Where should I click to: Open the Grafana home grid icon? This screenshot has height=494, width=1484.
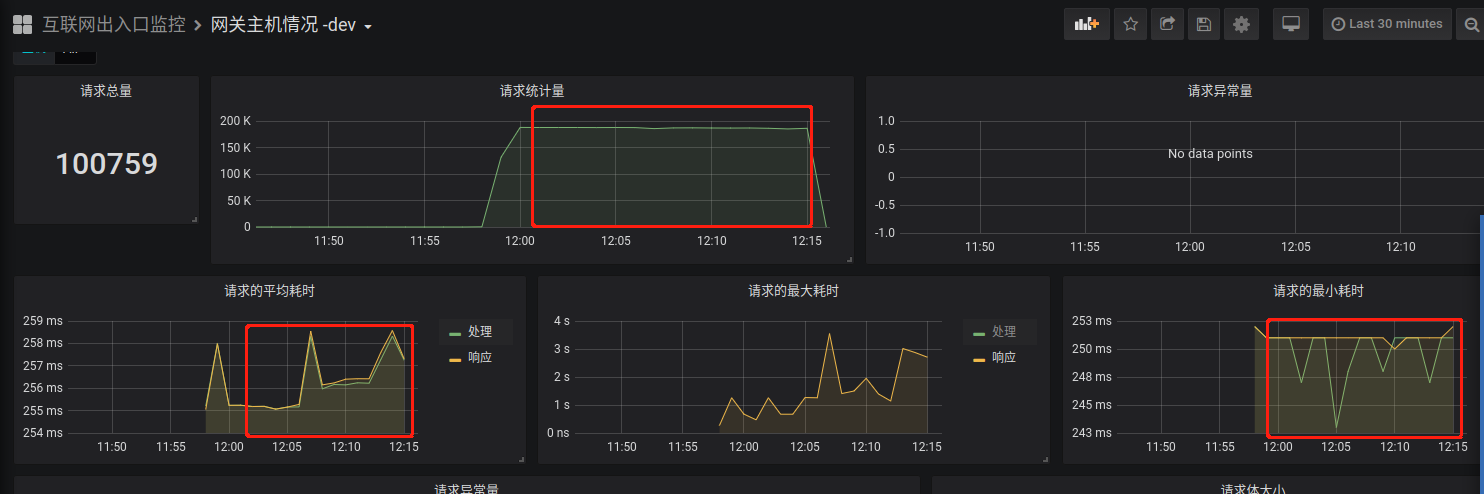coord(22,24)
